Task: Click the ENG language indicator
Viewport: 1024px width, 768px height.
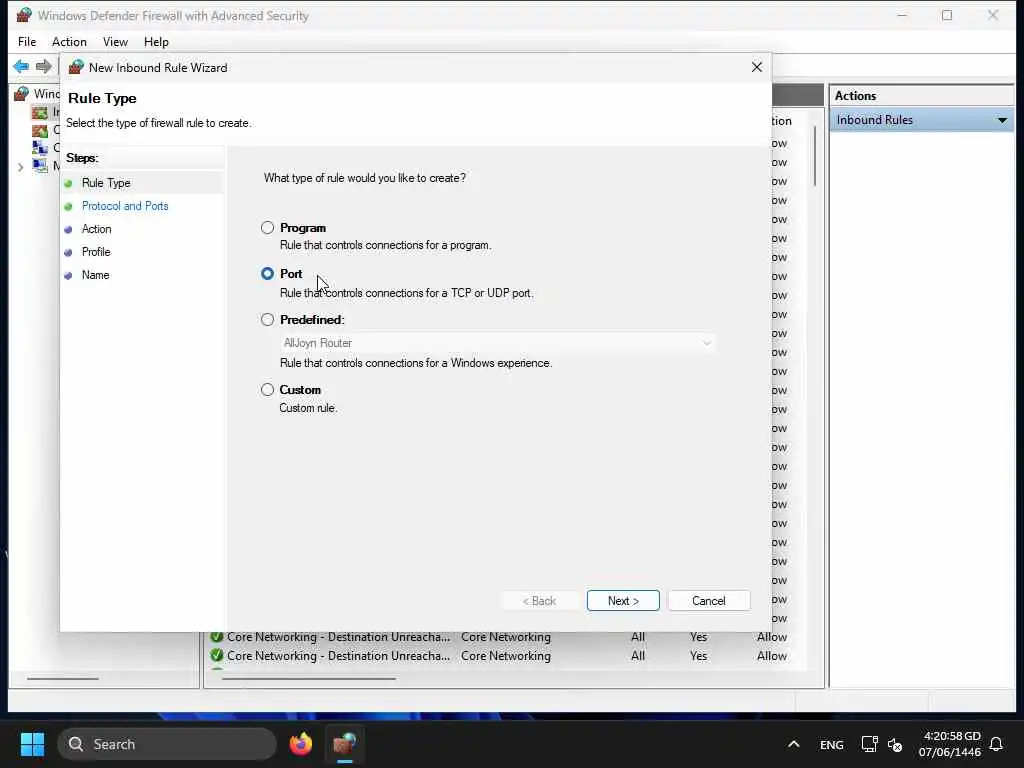Action: click(831, 744)
